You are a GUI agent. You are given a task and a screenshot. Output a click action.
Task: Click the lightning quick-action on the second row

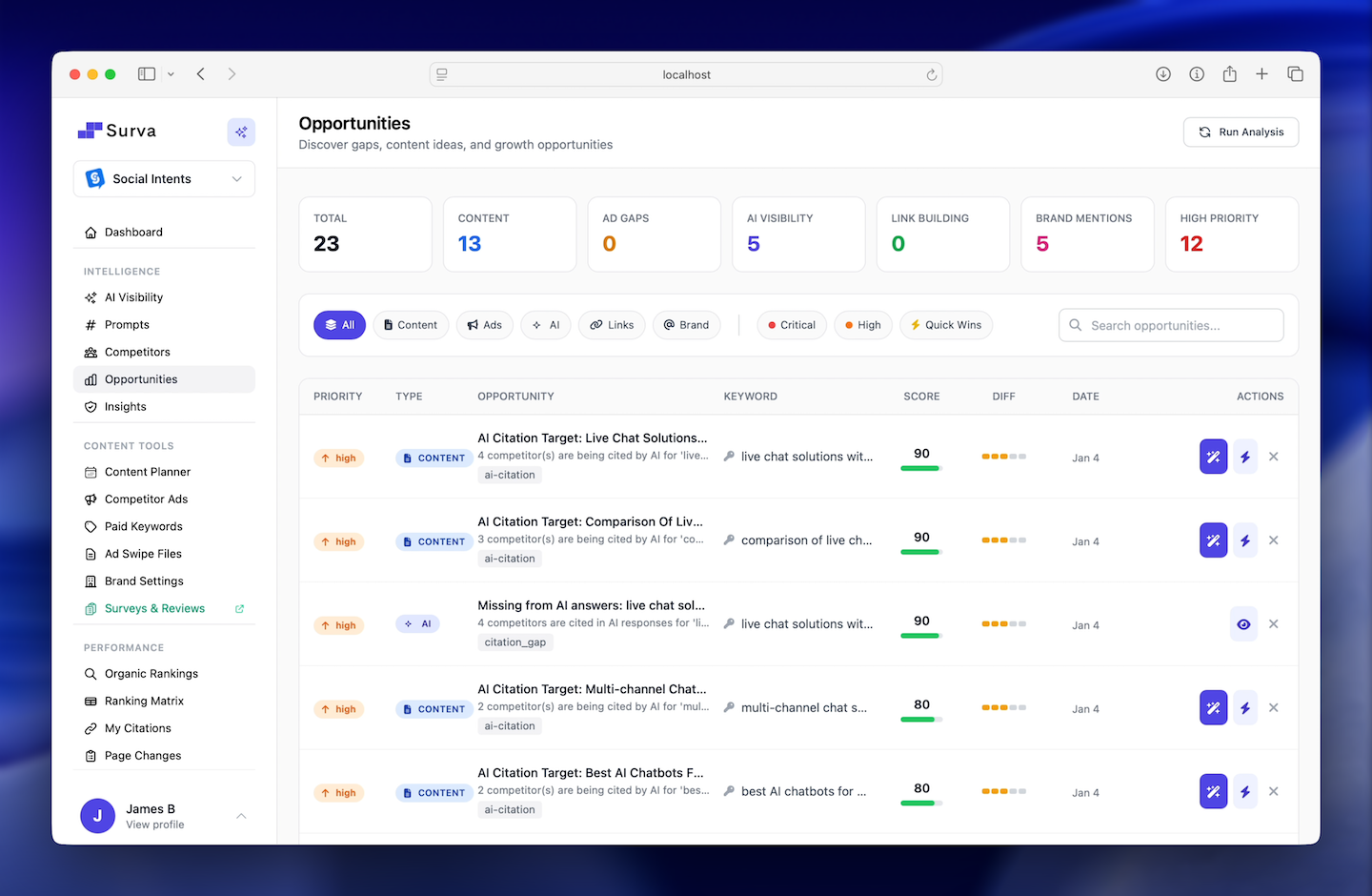[x=1245, y=540]
